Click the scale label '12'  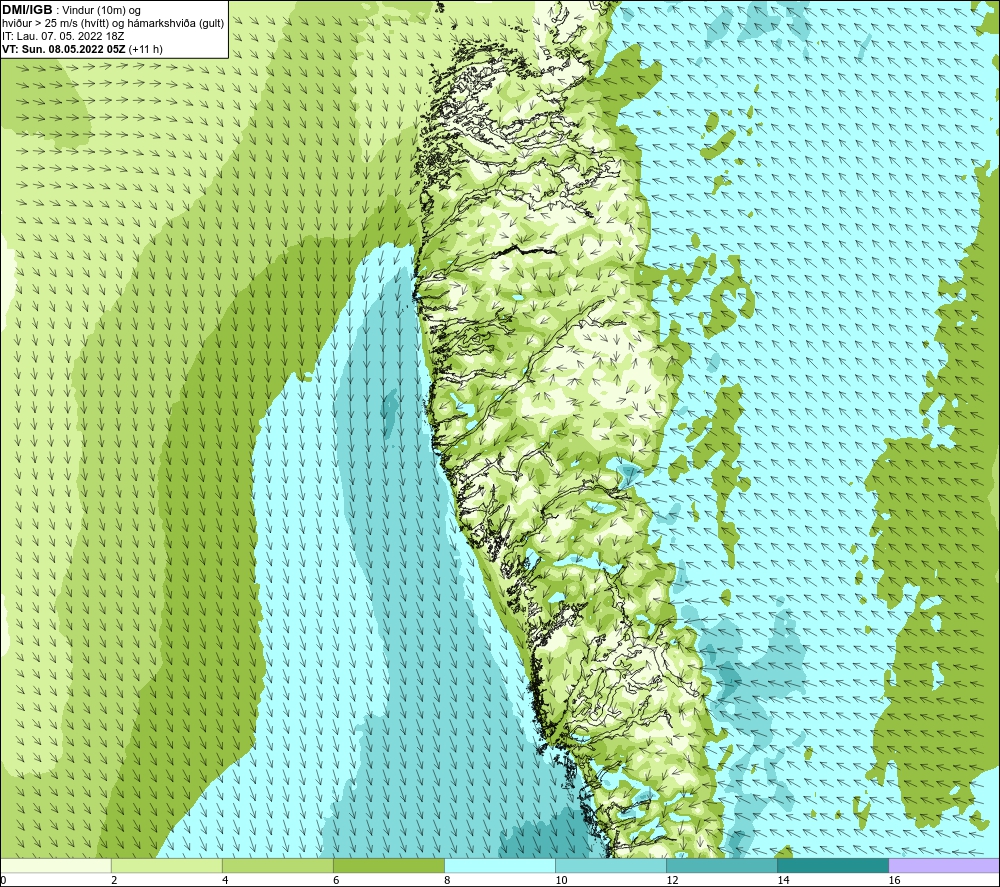click(x=672, y=880)
